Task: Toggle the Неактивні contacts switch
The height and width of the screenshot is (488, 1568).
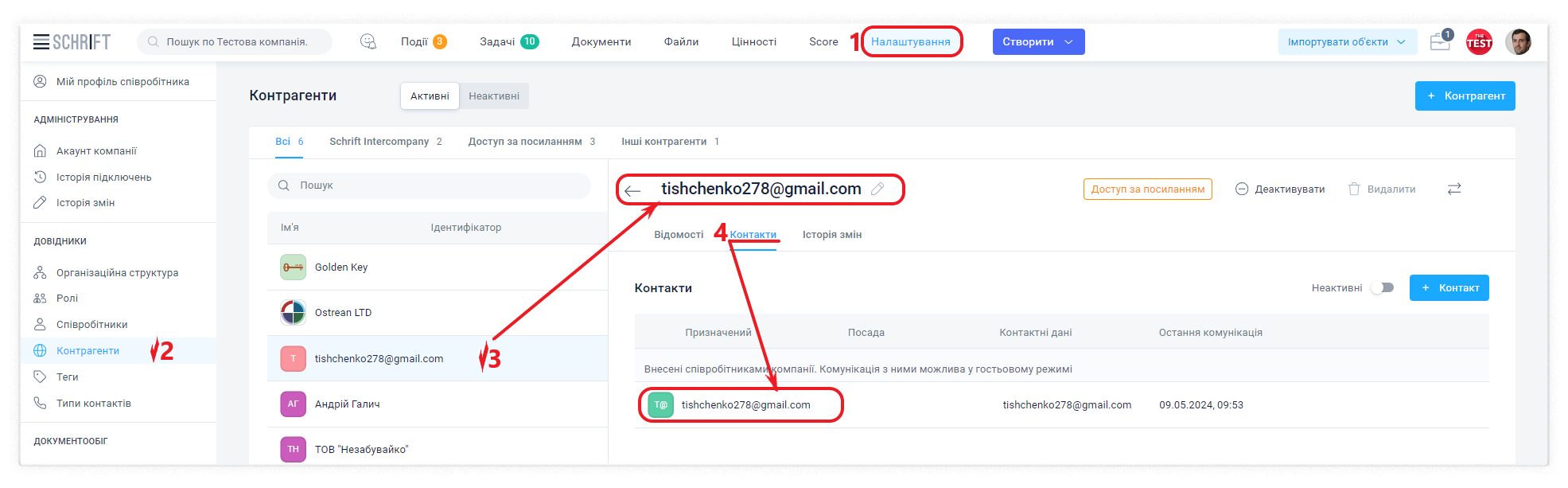Action: tap(1383, 288)
